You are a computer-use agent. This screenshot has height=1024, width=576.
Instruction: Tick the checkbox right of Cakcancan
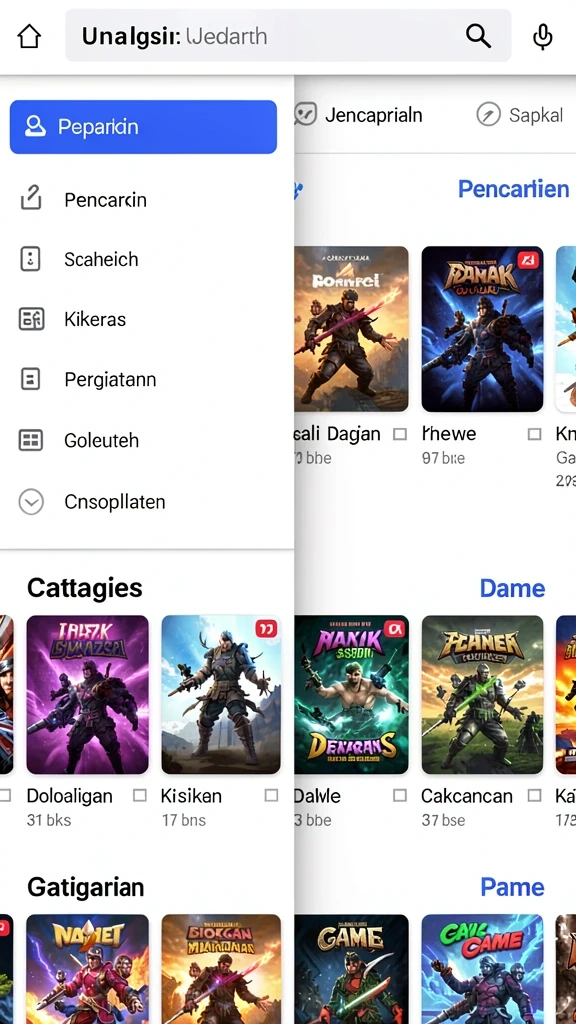tap(534, 795)
